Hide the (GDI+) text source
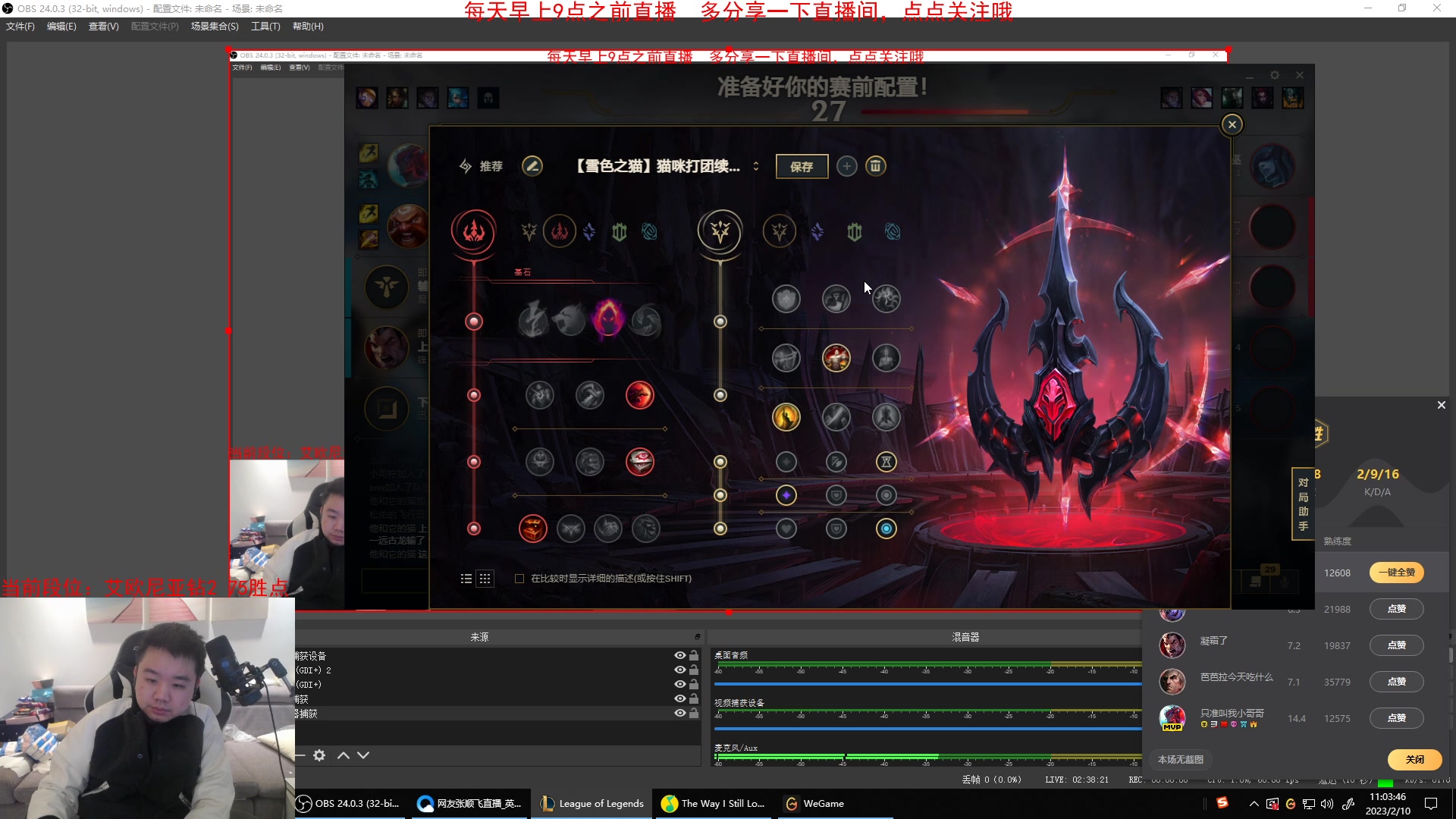The height and width of the screenshot is (819, 1456). [x=680, y=685]
